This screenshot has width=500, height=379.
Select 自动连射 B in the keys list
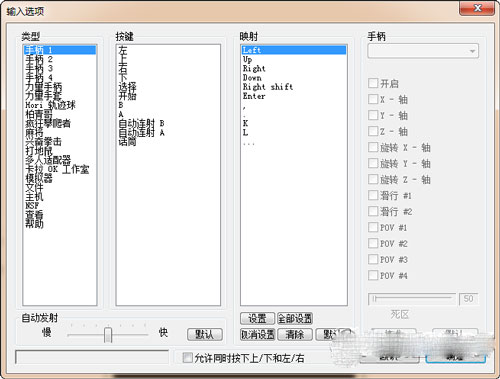tap(168, 123)
